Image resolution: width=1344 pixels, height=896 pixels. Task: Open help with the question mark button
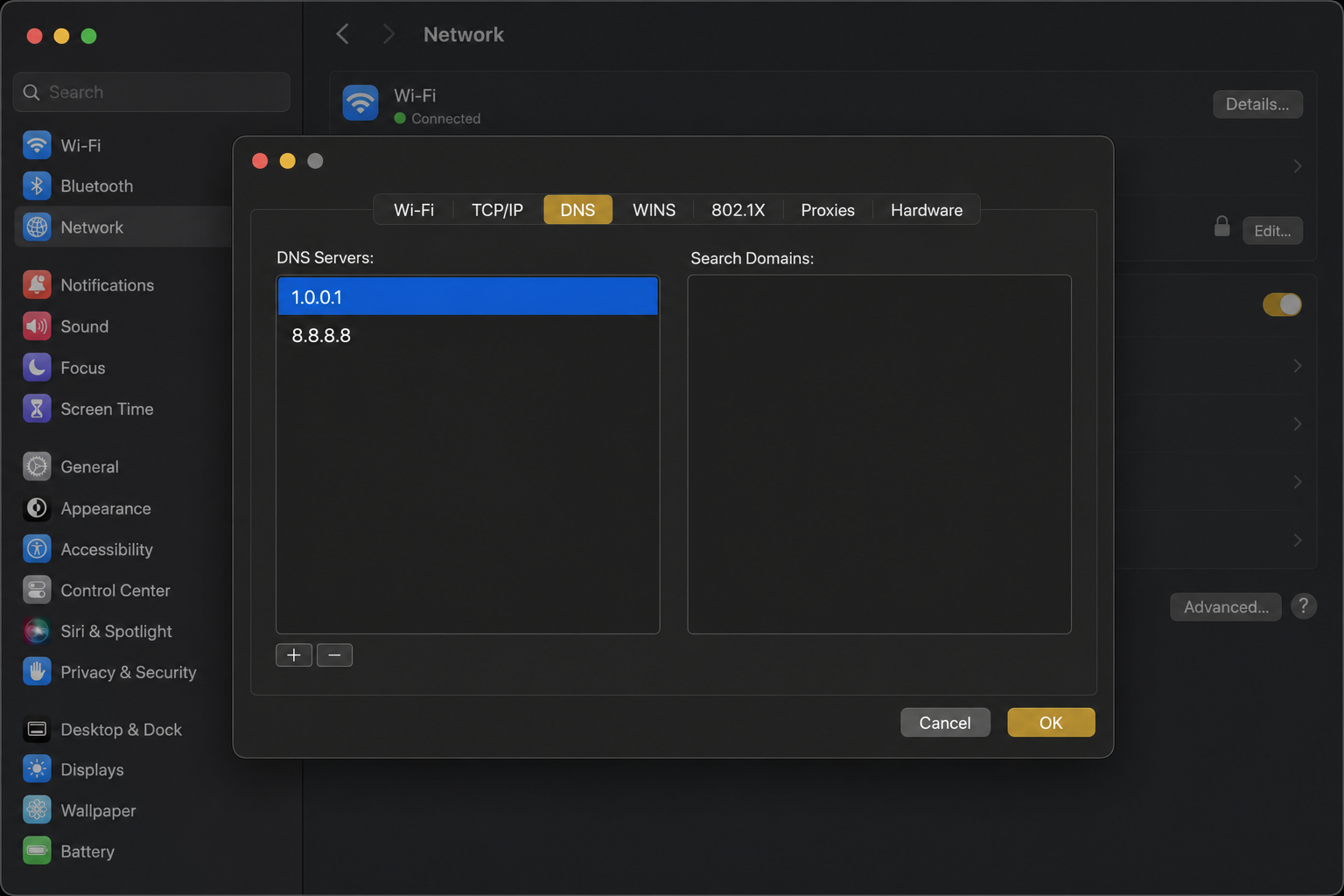1304,606
